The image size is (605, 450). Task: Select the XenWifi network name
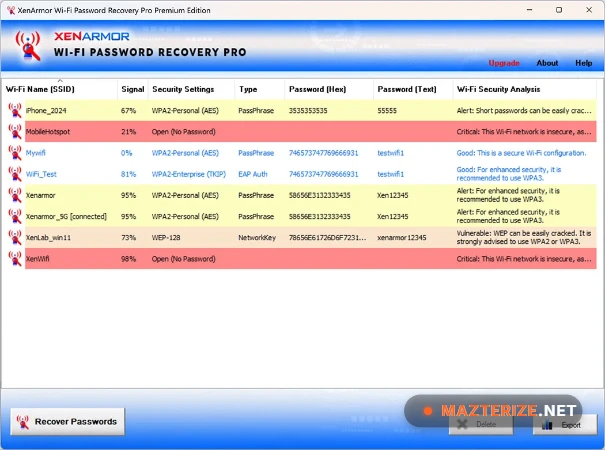tap(37, 259)
